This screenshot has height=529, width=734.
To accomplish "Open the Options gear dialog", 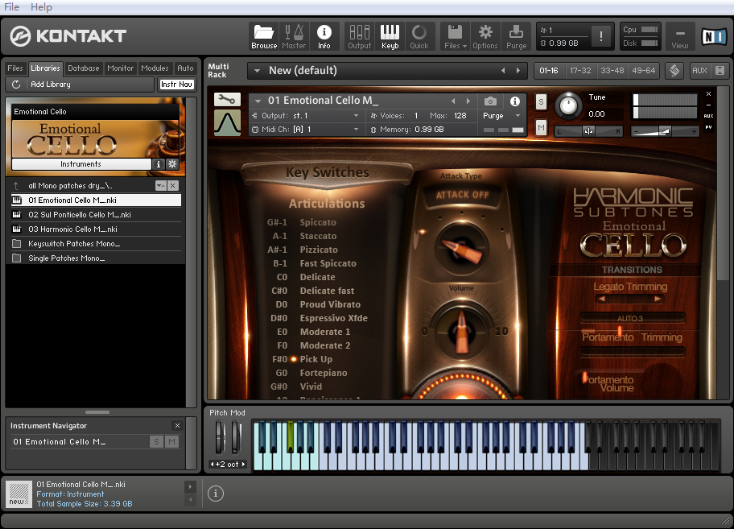I will click(x=485, y=37).
